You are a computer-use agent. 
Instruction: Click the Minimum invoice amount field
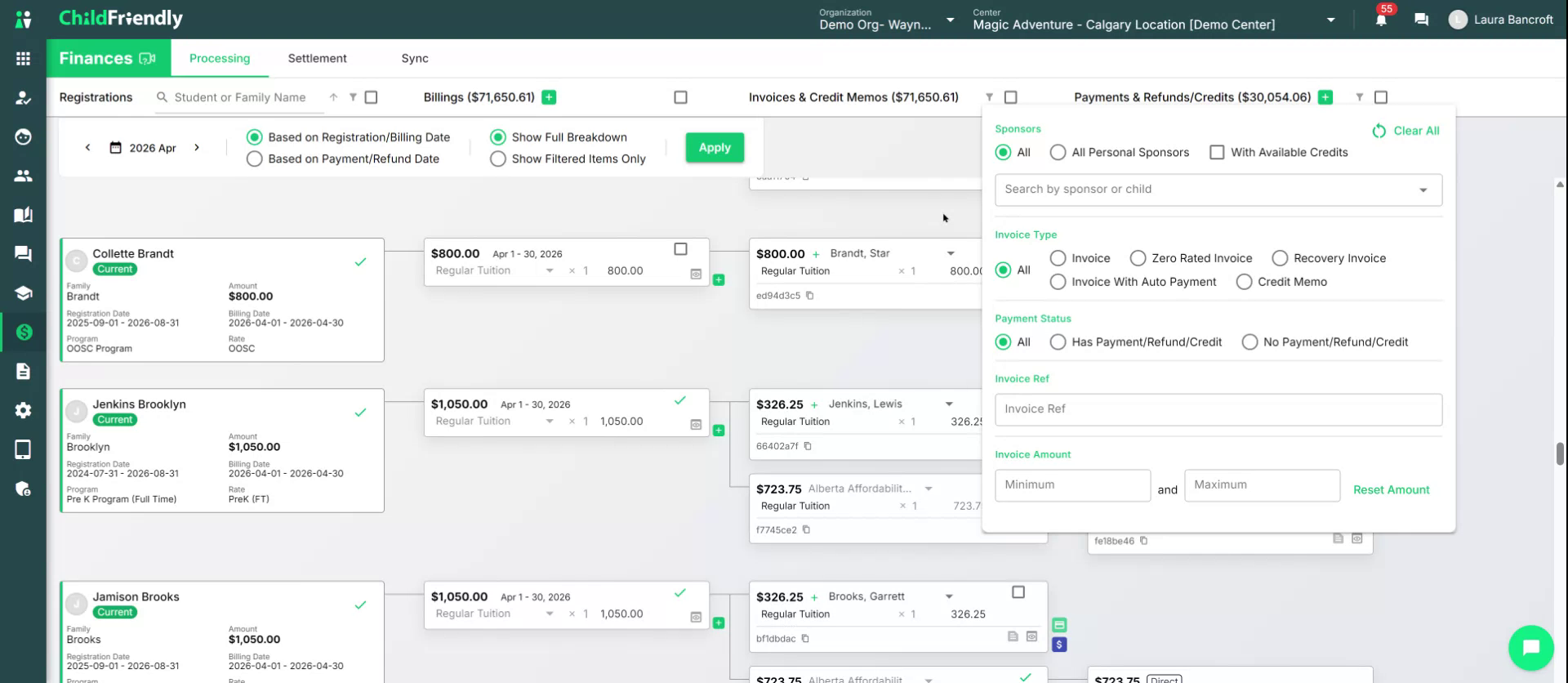point(1073,485)
